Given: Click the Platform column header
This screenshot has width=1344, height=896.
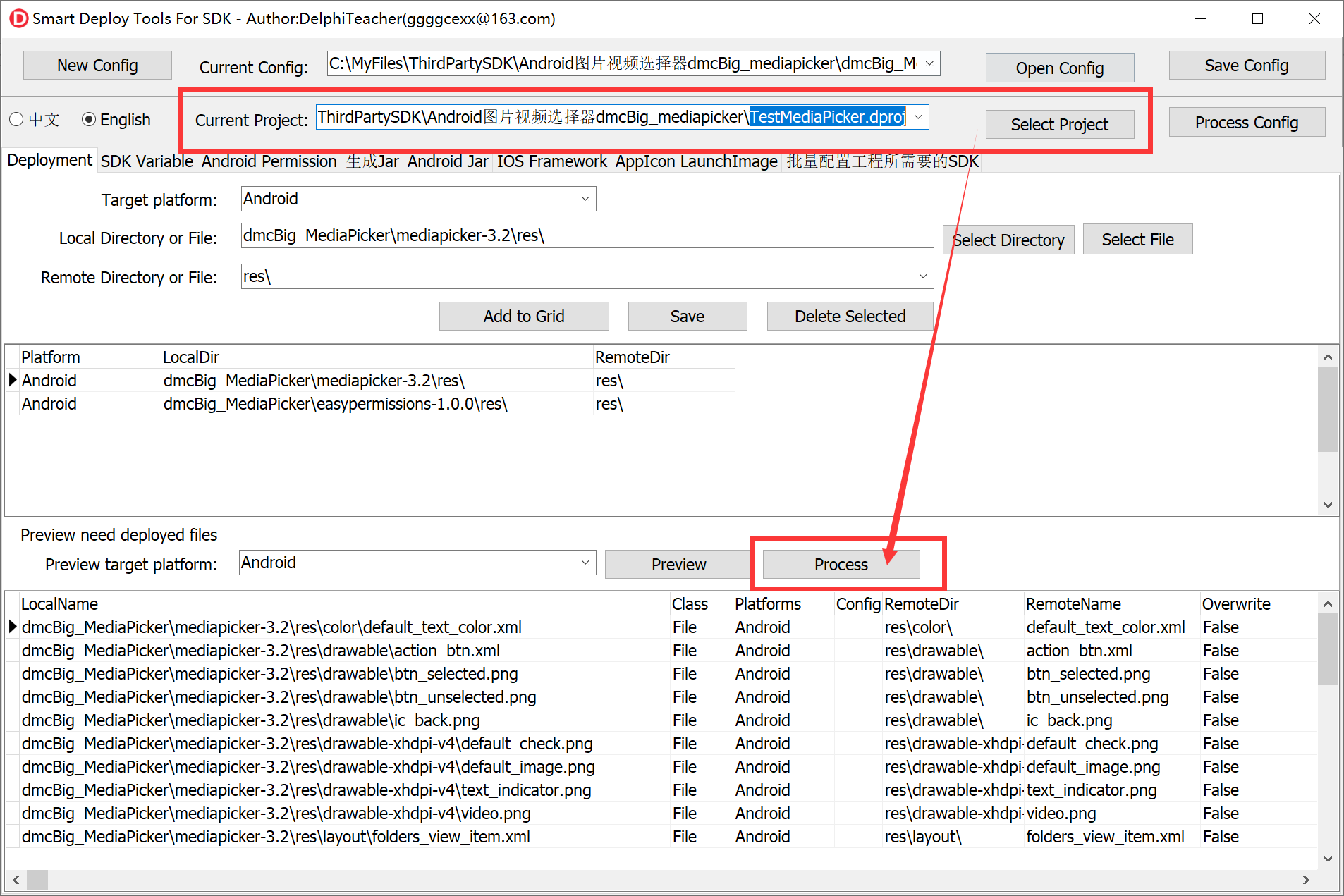Looking at the screenshot, I should coord(90,357).
